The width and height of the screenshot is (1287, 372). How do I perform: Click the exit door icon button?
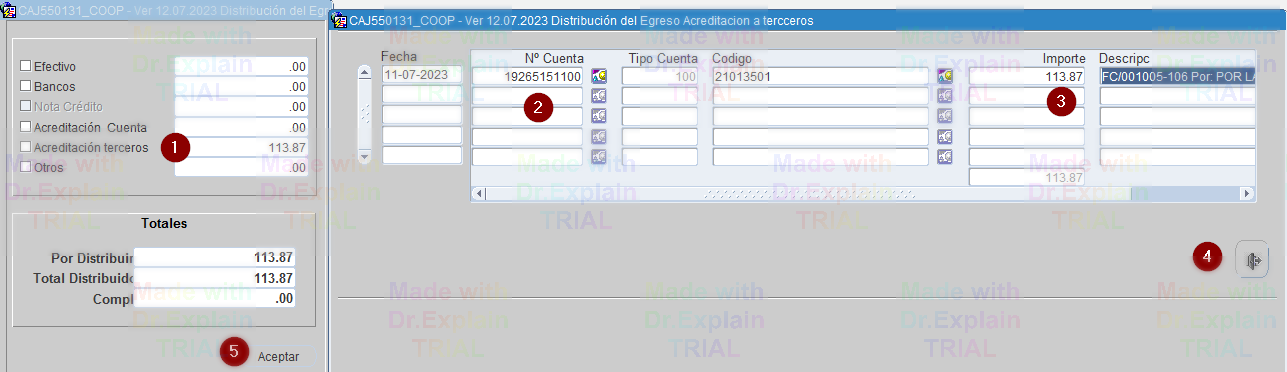tap(1252, 260)
